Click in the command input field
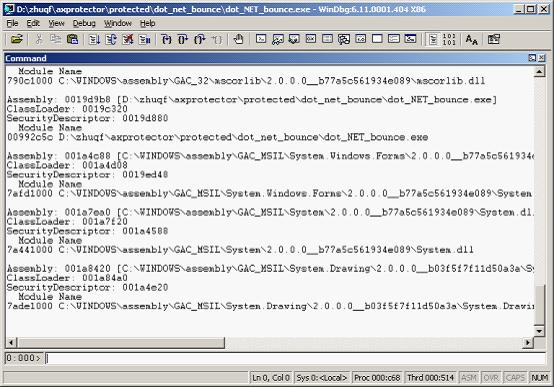This screenshot has width=554, height=387. [296, 358]
